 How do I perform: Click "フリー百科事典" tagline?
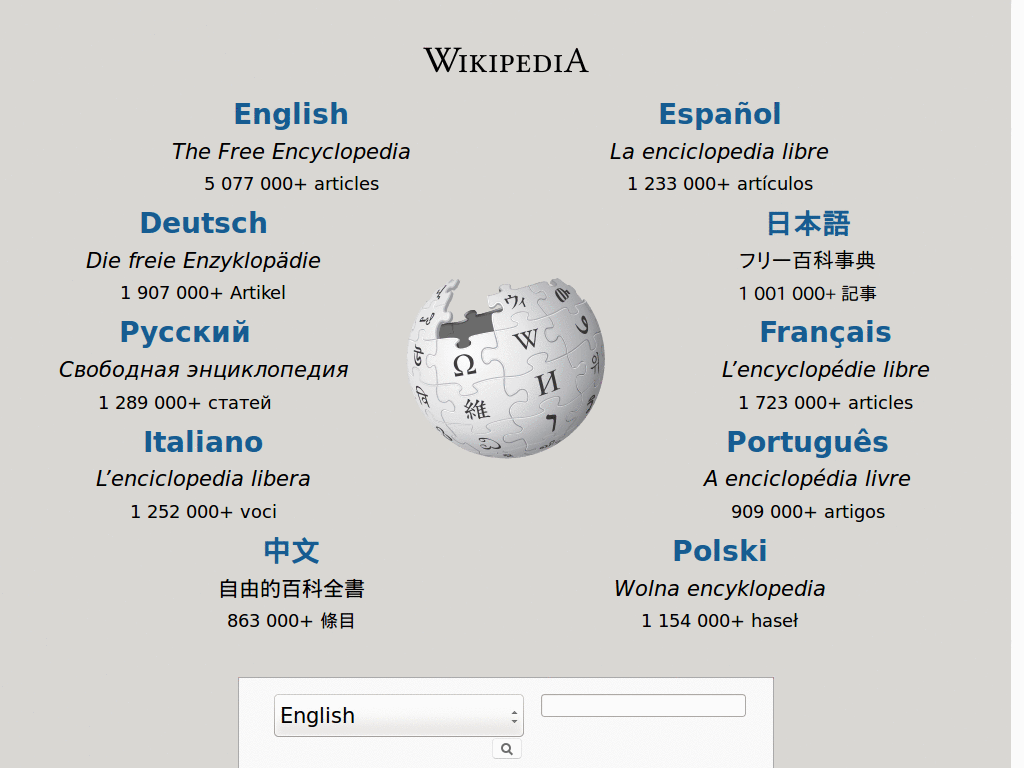tap(808, 261)
